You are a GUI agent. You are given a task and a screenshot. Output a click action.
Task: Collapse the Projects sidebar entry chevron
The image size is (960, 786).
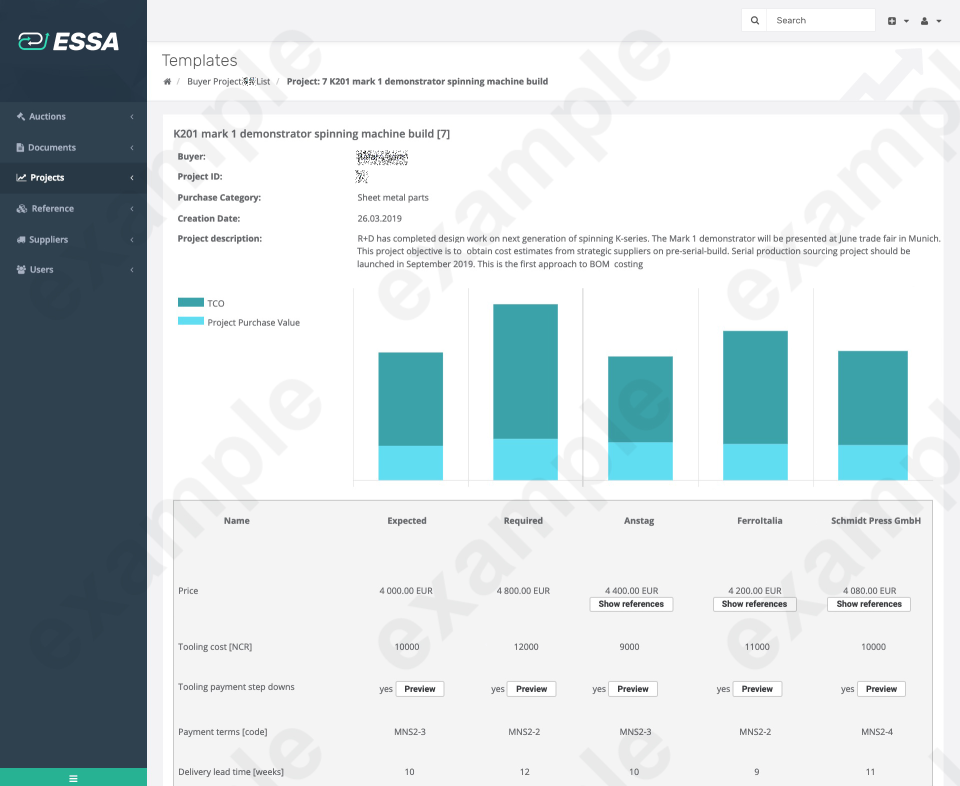pos(131,177)
